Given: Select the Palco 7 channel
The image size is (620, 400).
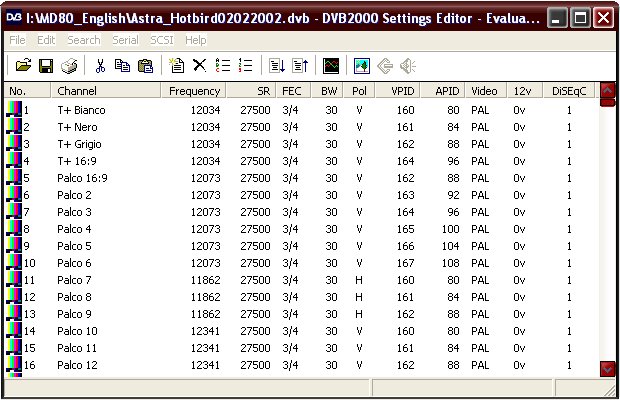Looking at the screenshot, I should 74,280.
